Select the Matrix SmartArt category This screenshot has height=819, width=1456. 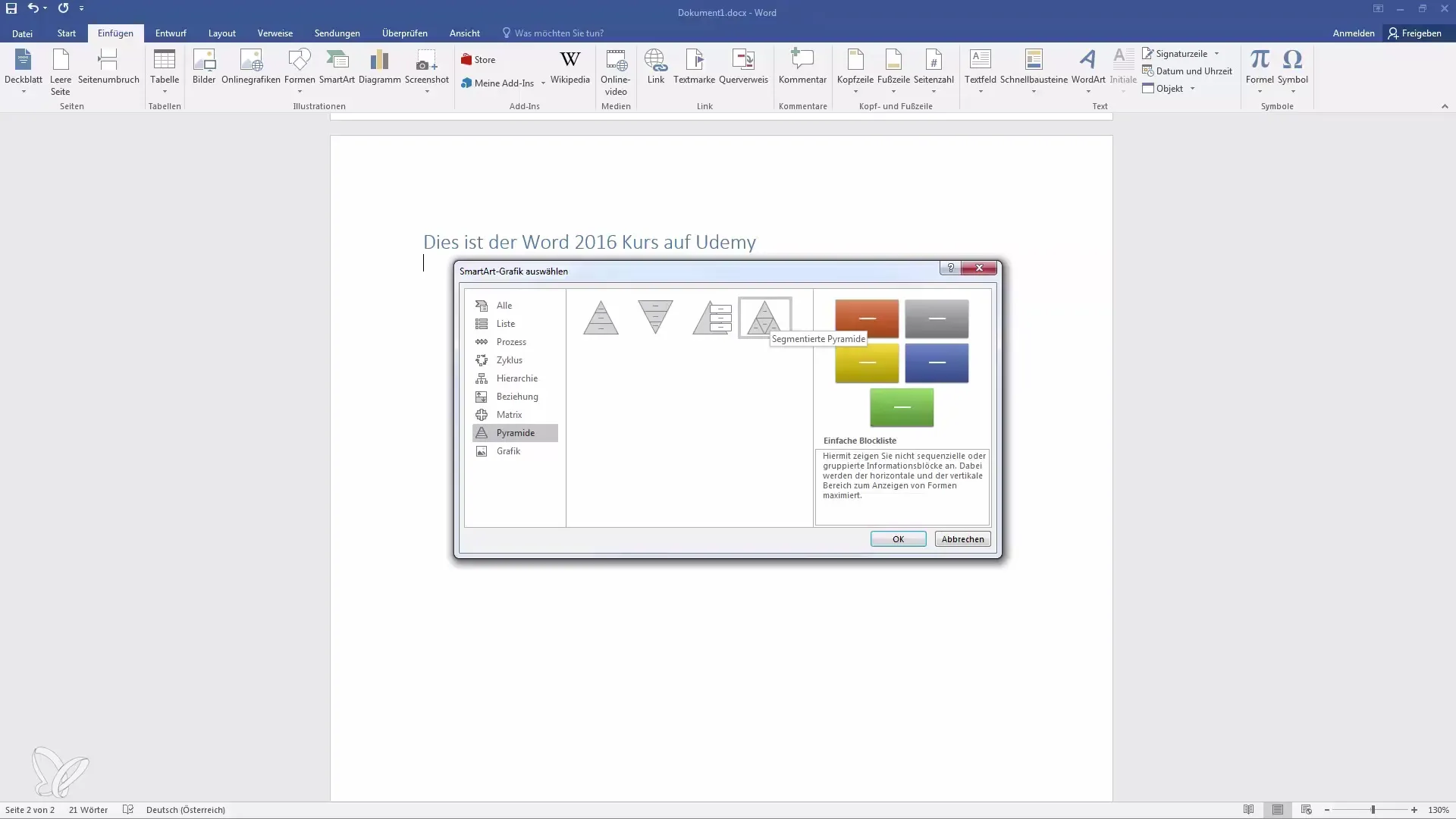coord(515,415)
